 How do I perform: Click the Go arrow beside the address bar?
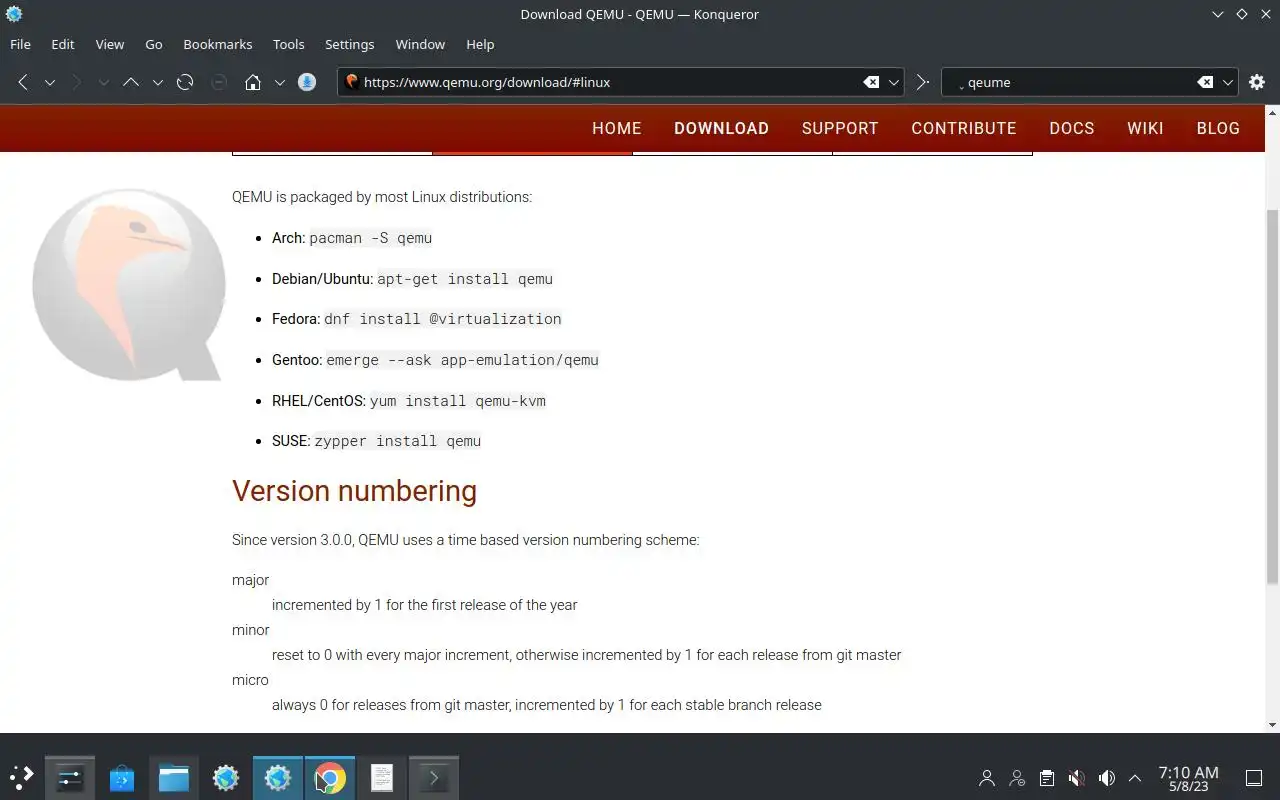922,82
